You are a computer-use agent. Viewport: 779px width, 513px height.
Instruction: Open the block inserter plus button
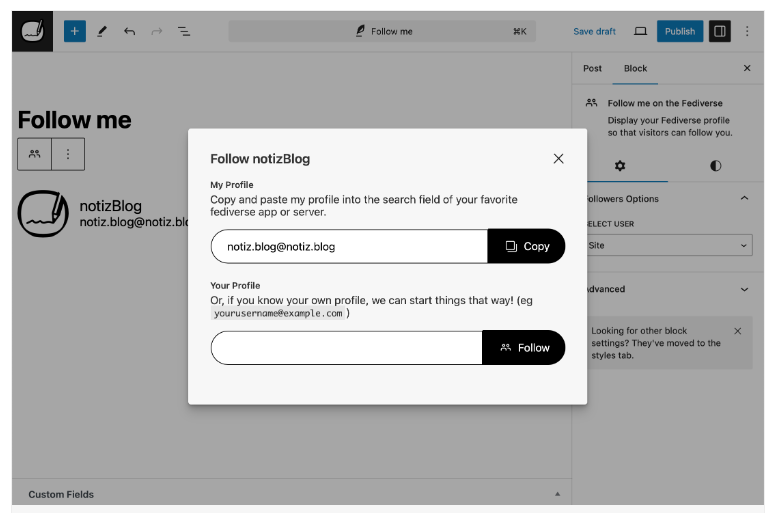[75, 31]
